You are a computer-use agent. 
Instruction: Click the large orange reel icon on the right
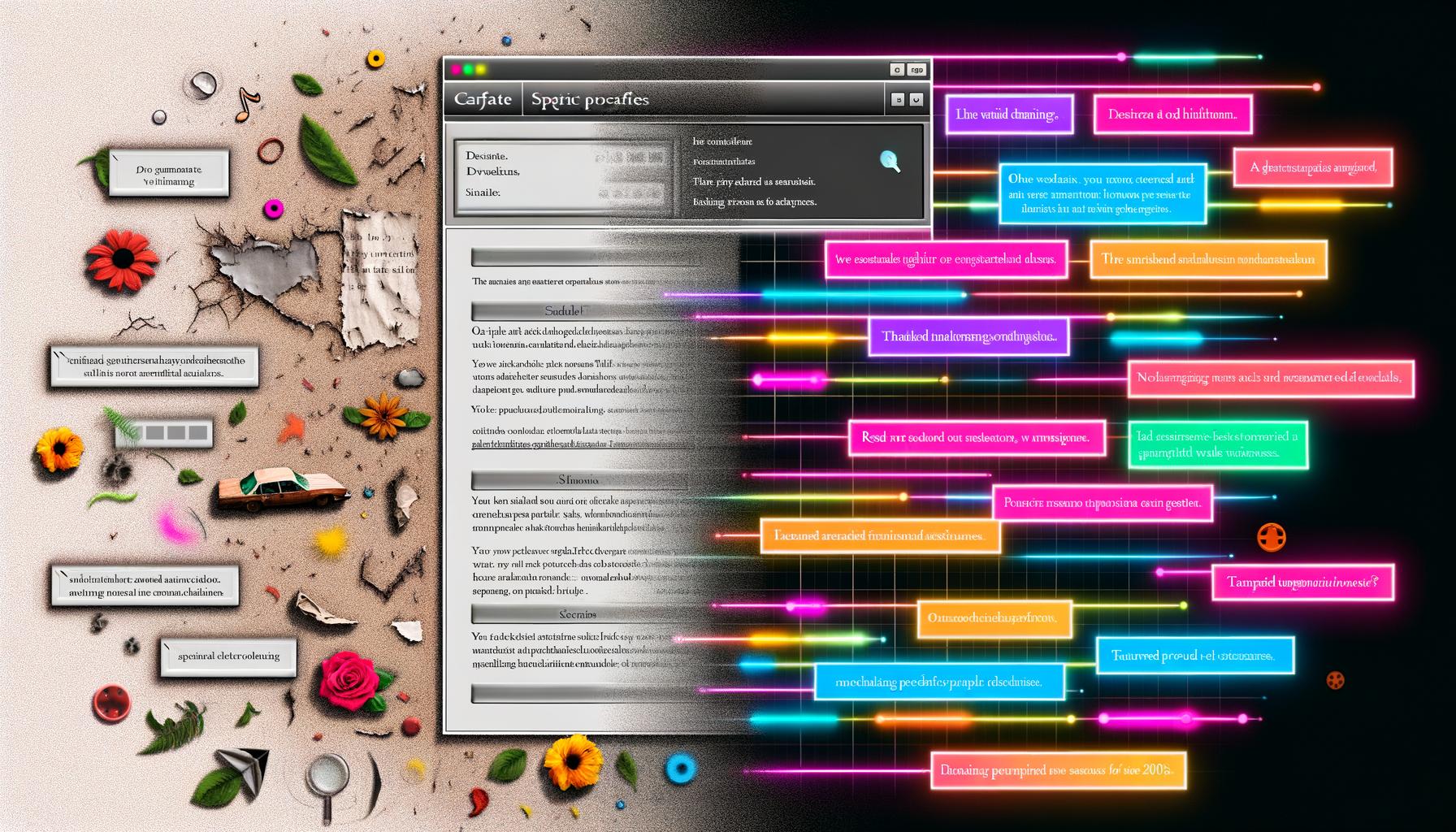pyautogui.click(x=1271, y=537)
